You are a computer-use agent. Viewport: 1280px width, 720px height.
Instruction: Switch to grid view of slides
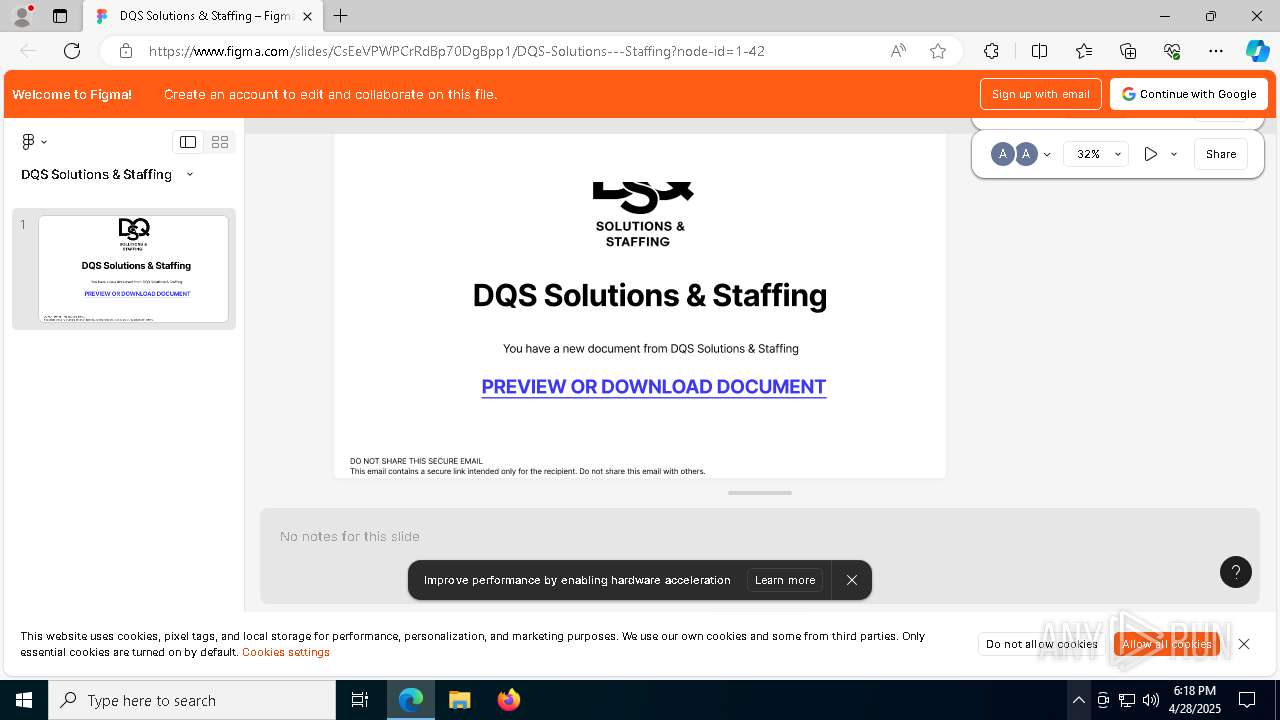point(220,142)
